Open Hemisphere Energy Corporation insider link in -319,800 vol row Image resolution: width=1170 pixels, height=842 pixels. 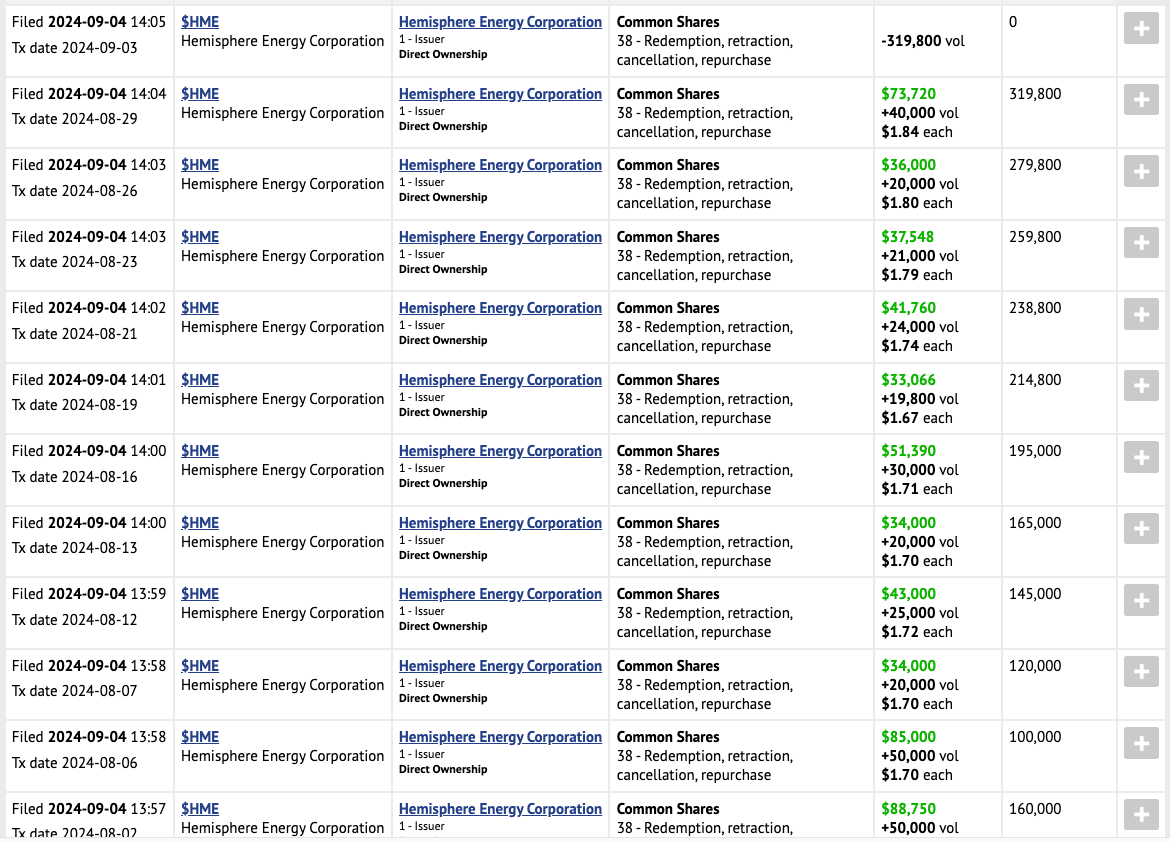(x=500, y=22)
